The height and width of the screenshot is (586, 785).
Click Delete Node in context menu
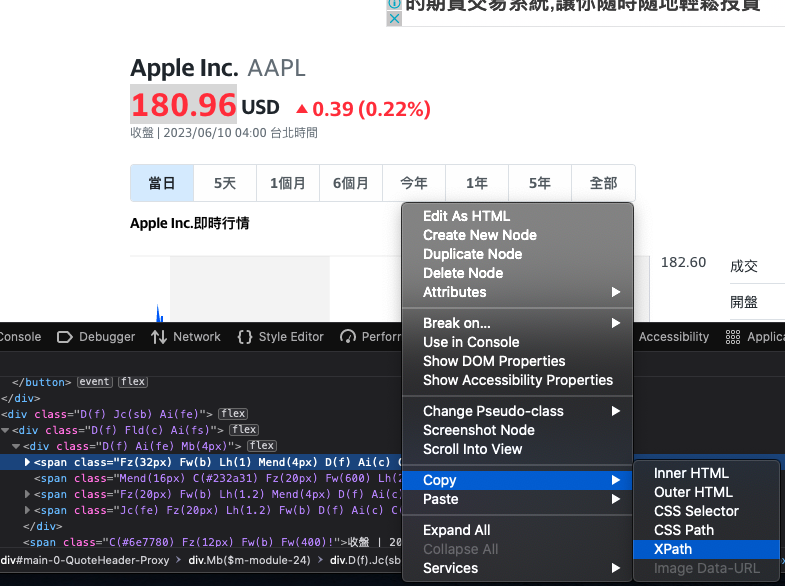[462, 273]
